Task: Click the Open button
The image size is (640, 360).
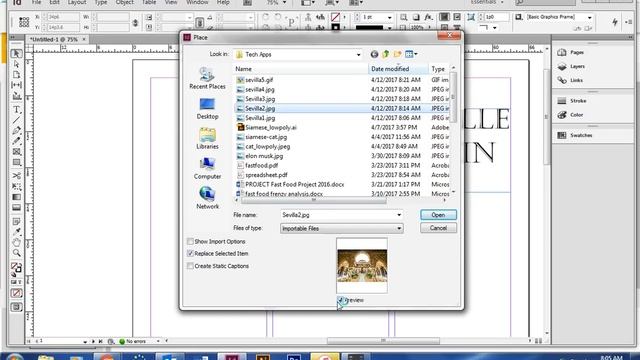Action: point(438,215)
